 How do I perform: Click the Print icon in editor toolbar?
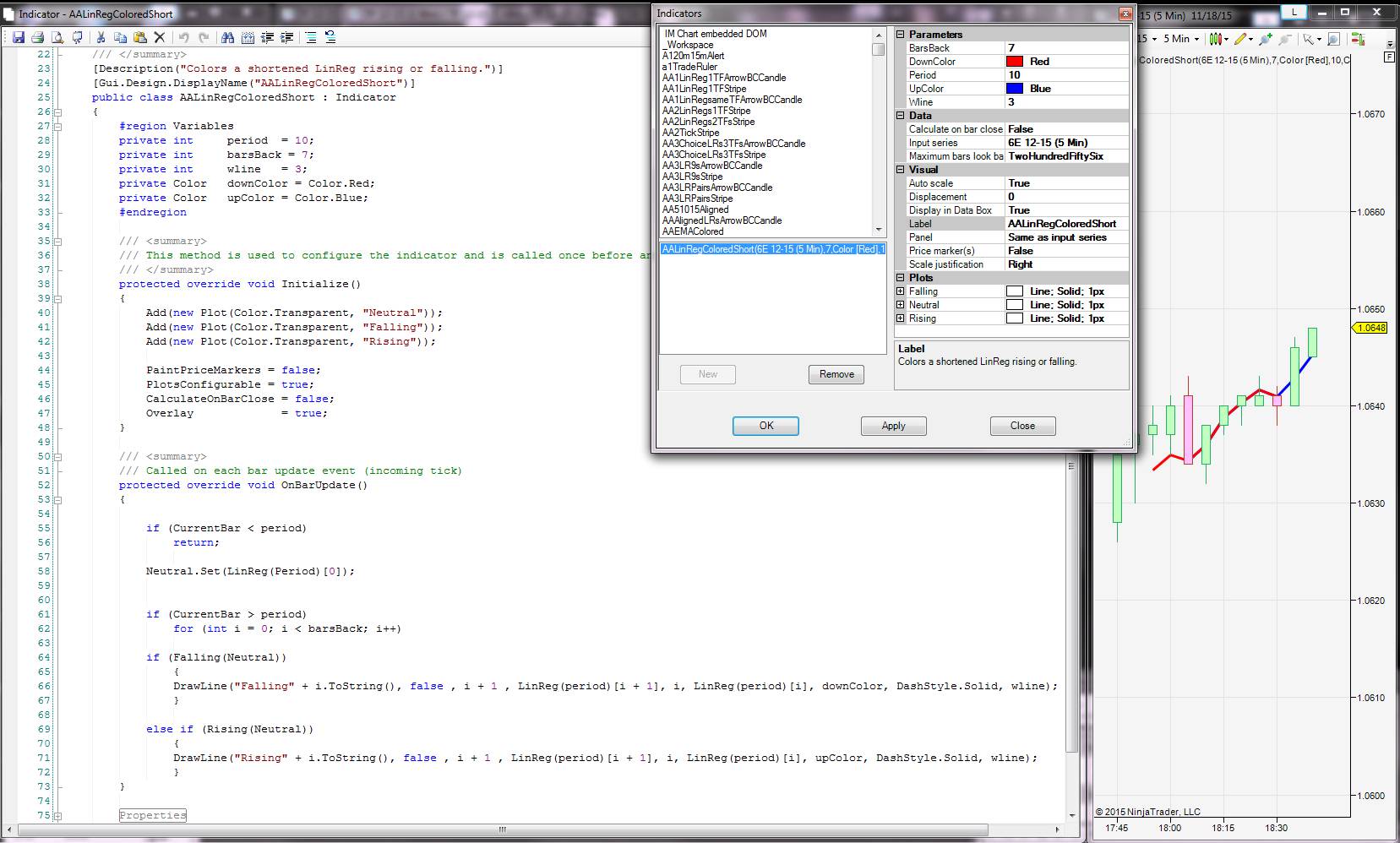click(x=37, y=37)
